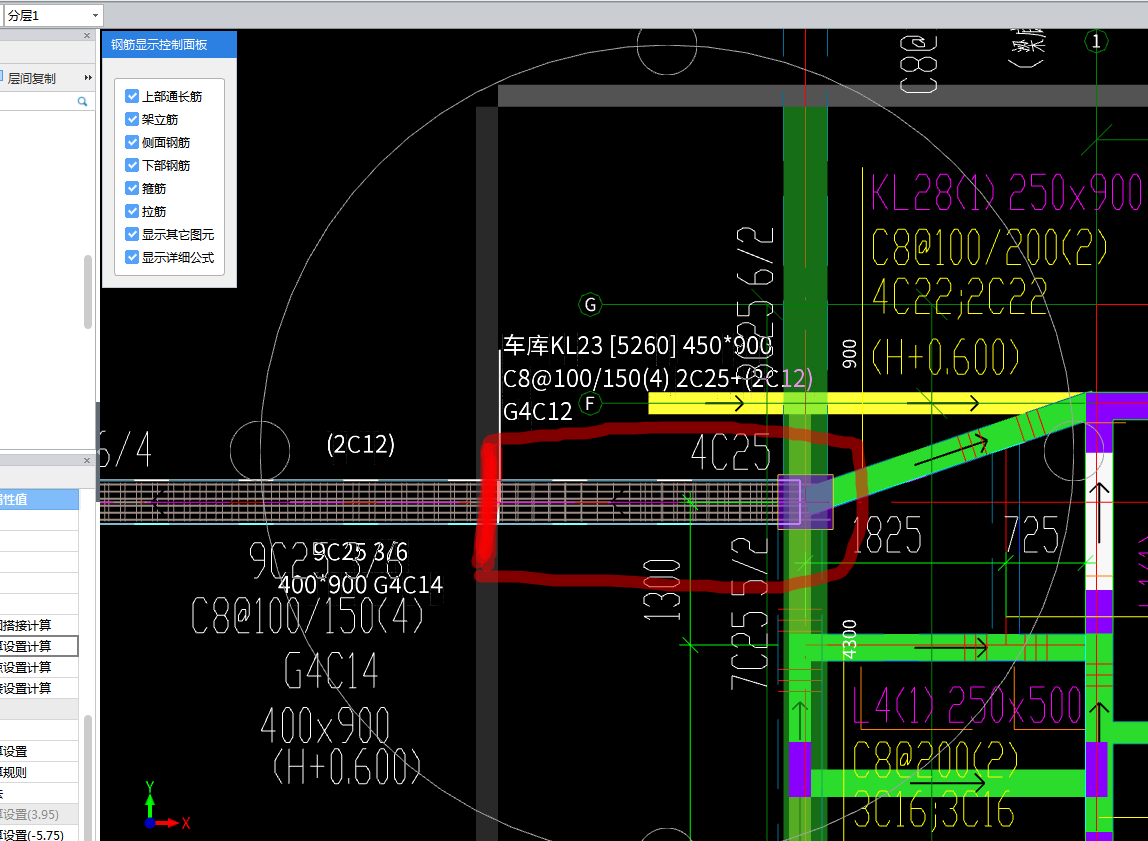Select the 属性值 column header
This screenshot has width=1148, height=841.
pyautogui.click(x=39, y=499)
